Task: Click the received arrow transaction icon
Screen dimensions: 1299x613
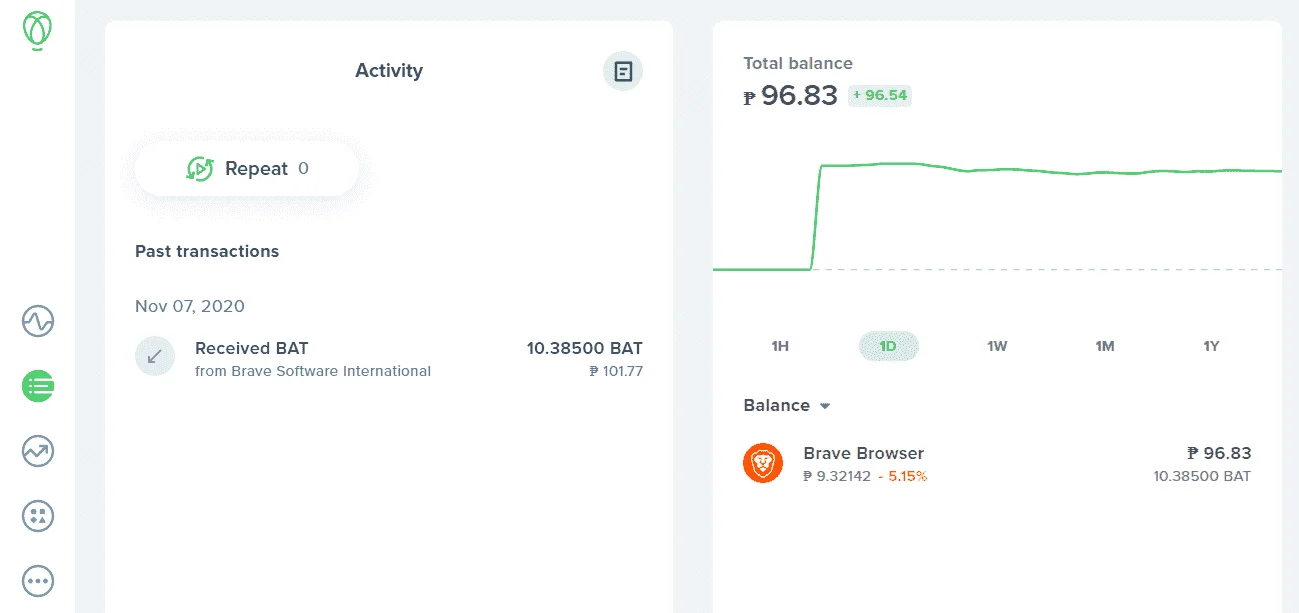Action: point(155,356)
